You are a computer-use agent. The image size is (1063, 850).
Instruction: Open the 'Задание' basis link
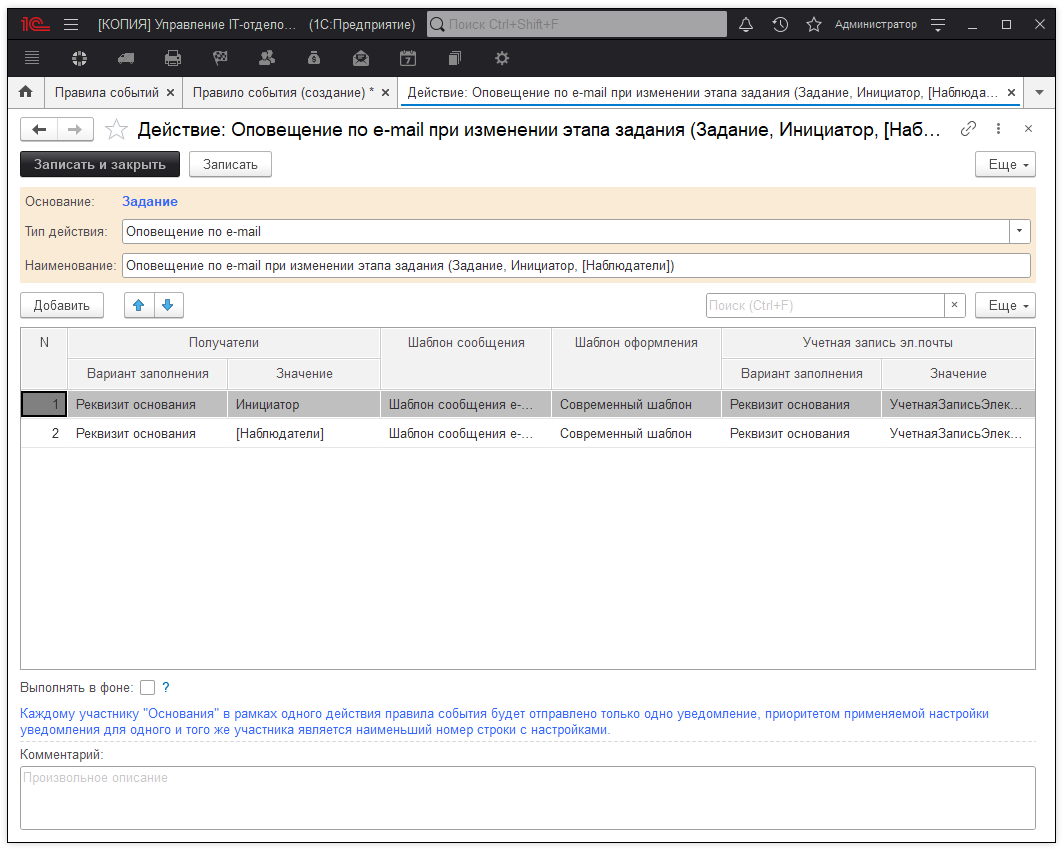pos(150,201)
